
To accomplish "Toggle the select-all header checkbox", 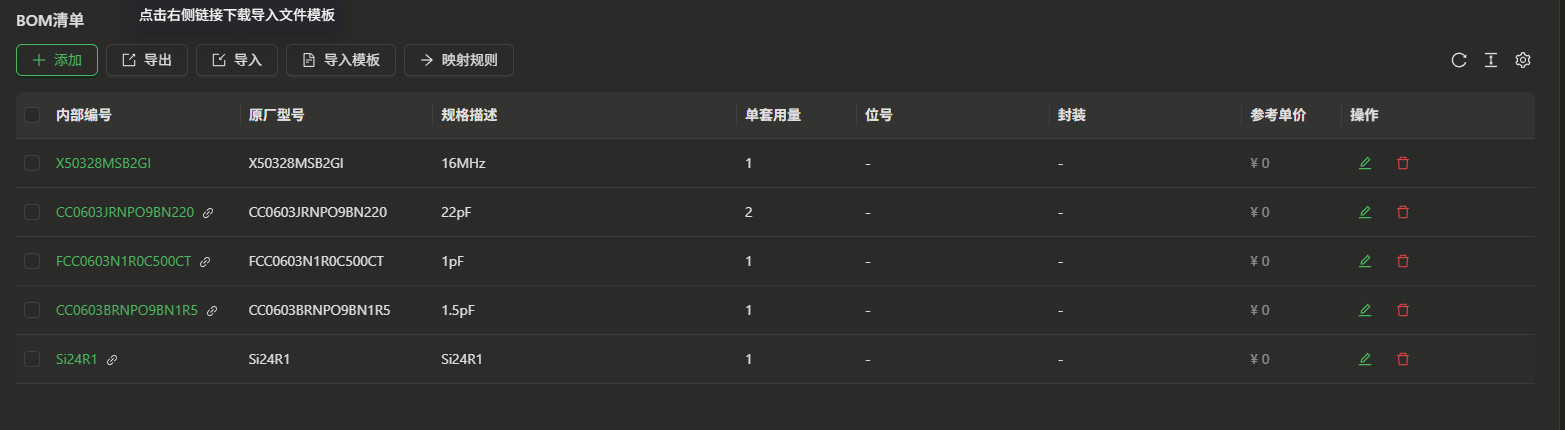I will 33,115.
